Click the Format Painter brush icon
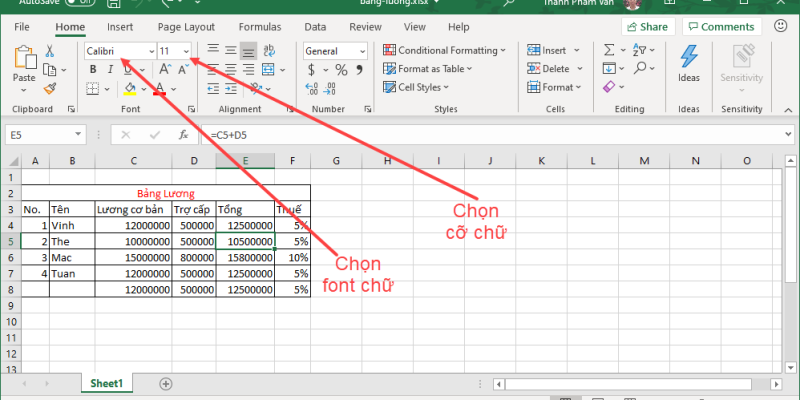The image size is (800, 400). click(50, 88)
